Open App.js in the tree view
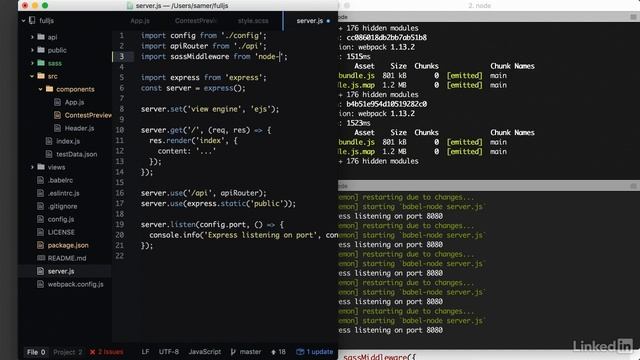This screenshot has width=640, height=360. 74,102
